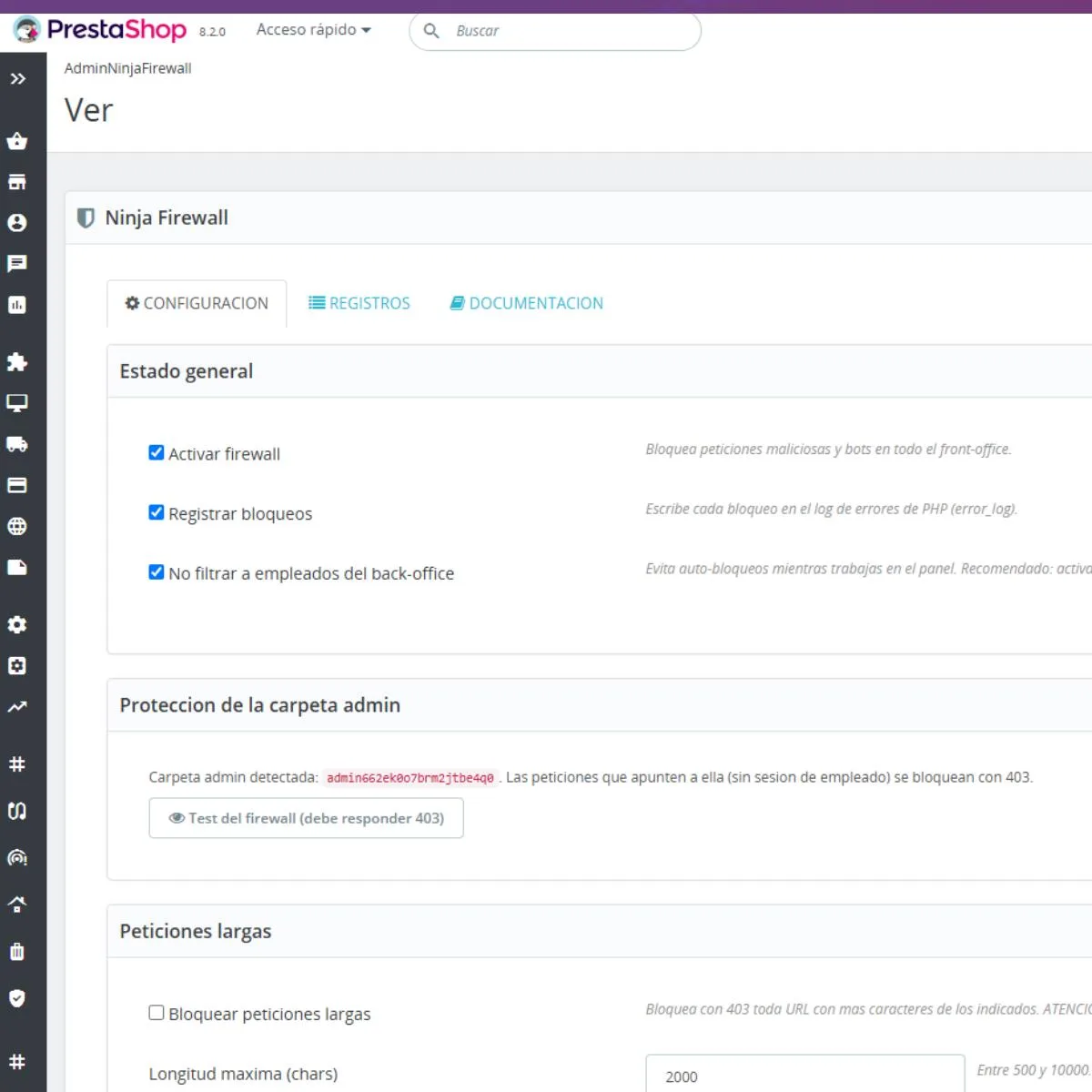Screen dimensions: 1092x1092
Task: Click the Ver page title
Action: pos(88,110)
